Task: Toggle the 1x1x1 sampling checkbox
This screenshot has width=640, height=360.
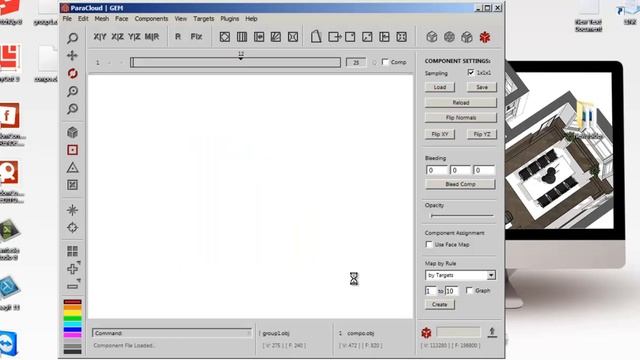Action: 471,73
